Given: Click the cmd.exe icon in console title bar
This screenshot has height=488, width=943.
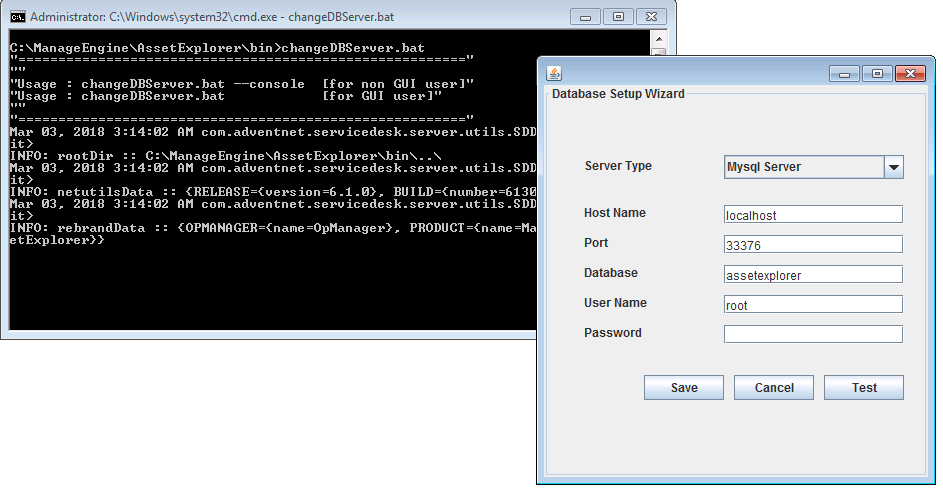Looking at the screenshot, I should [18, 16].
